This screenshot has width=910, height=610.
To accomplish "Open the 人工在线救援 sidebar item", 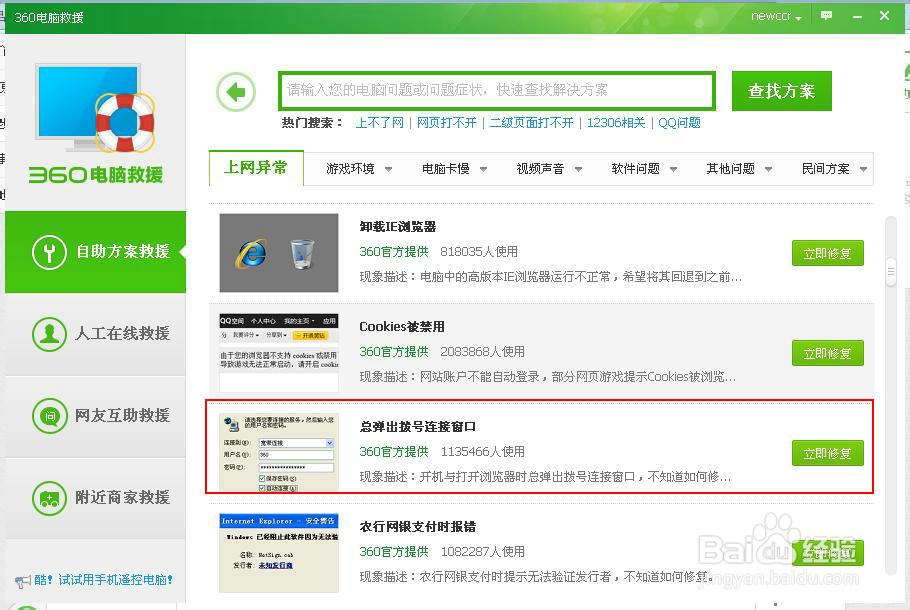I will [96, 334].
